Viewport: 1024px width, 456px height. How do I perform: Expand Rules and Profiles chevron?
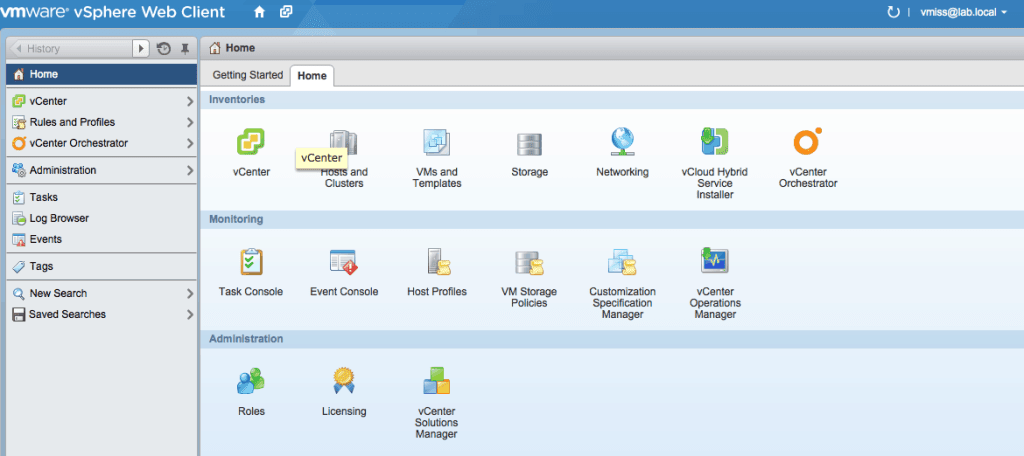coord(190,122)
